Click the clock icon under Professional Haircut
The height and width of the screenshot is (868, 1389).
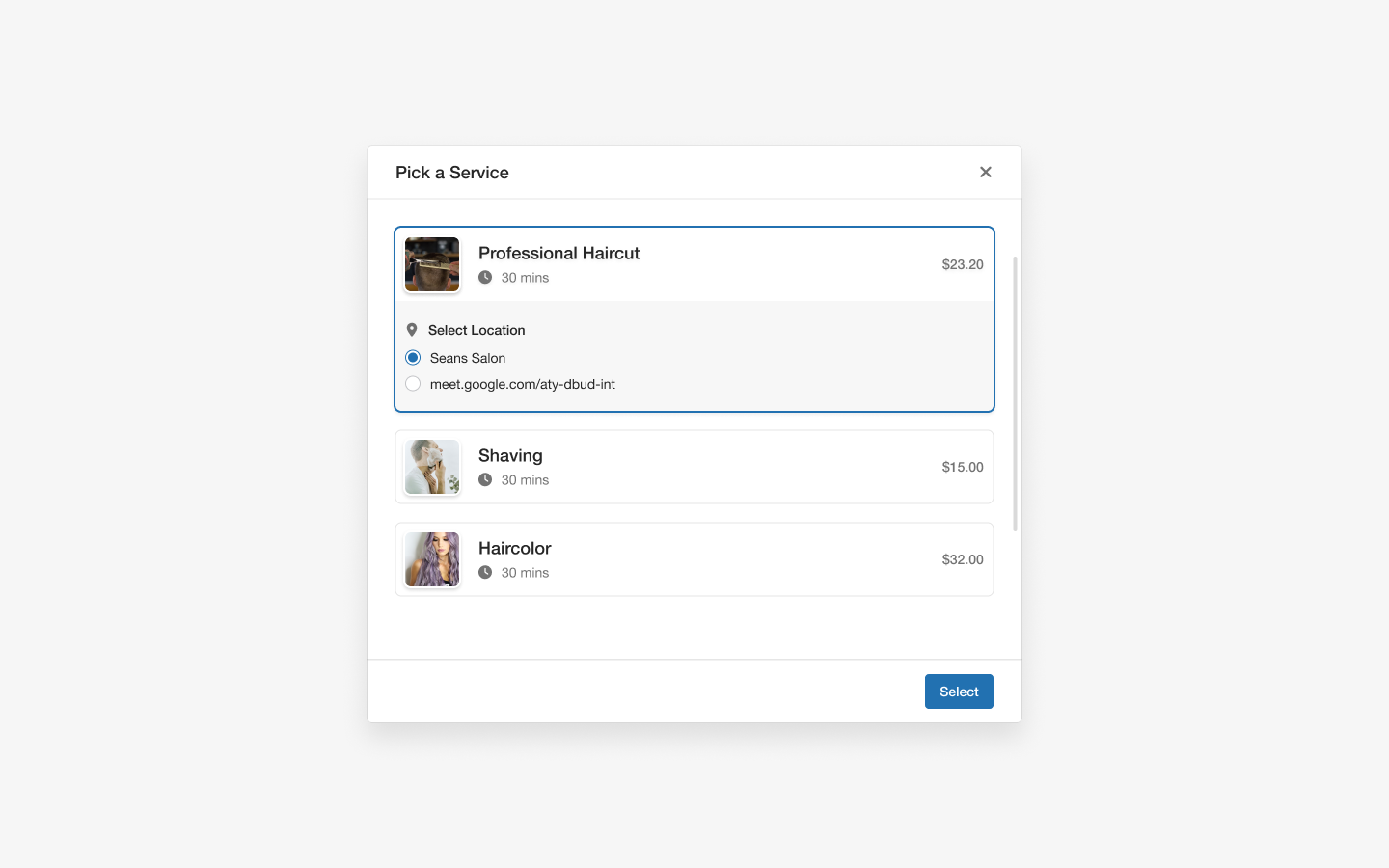[x=485, y=278]
